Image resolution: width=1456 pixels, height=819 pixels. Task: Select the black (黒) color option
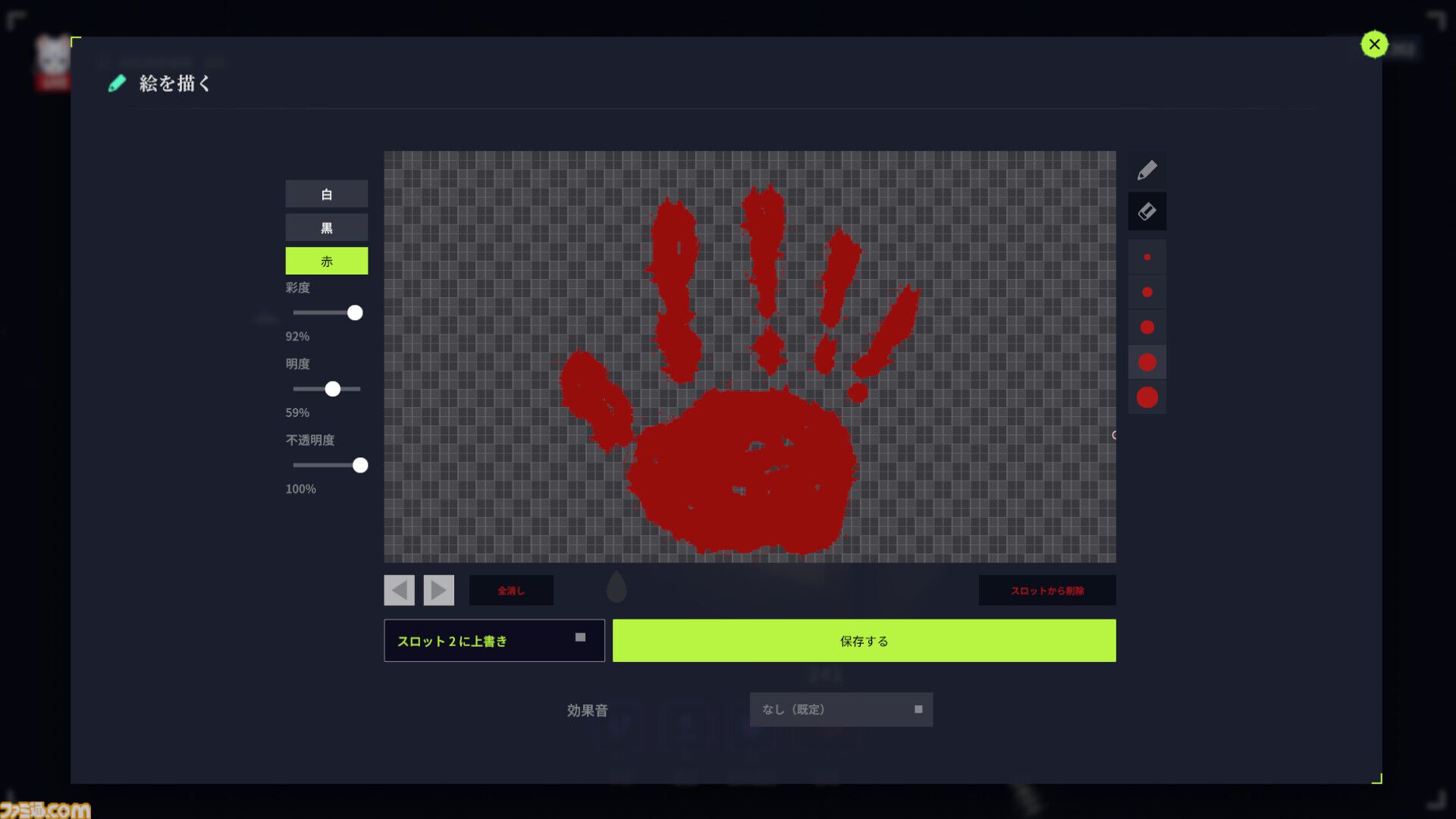(326, 227)
